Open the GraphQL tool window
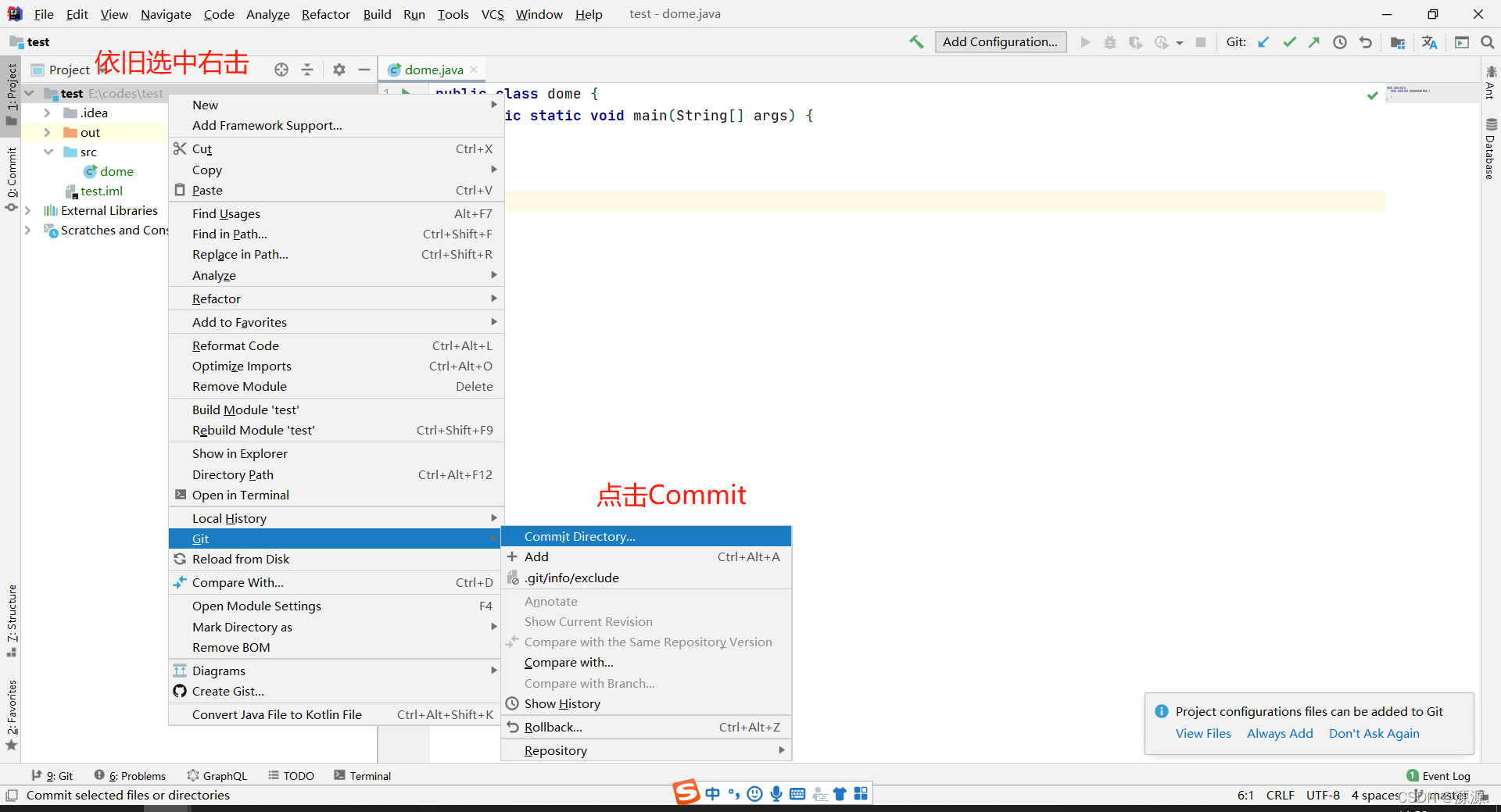The image size is (1501, 812). pos(217,776)
